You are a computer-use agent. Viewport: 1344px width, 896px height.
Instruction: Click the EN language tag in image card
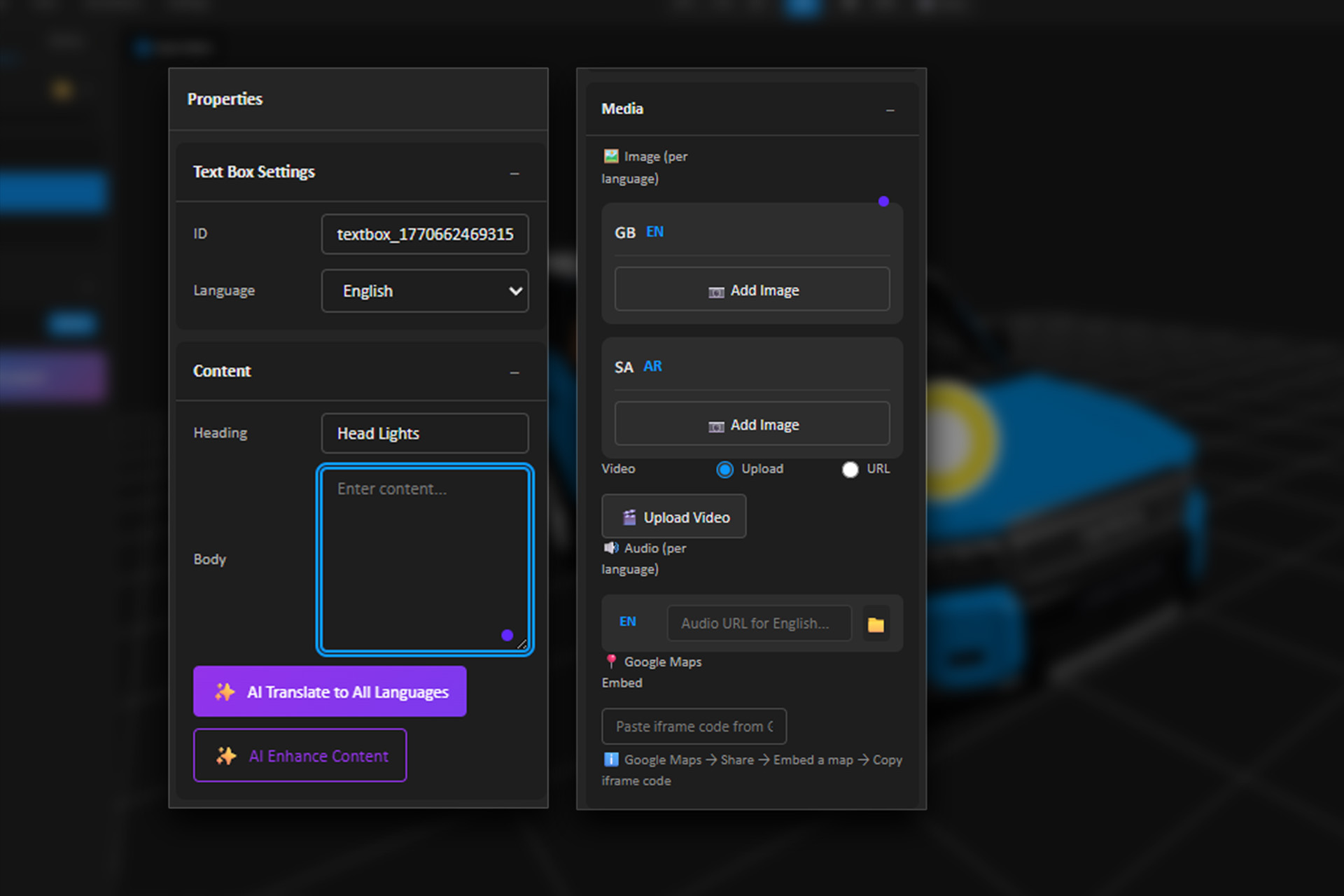click(x=654, y=232)
